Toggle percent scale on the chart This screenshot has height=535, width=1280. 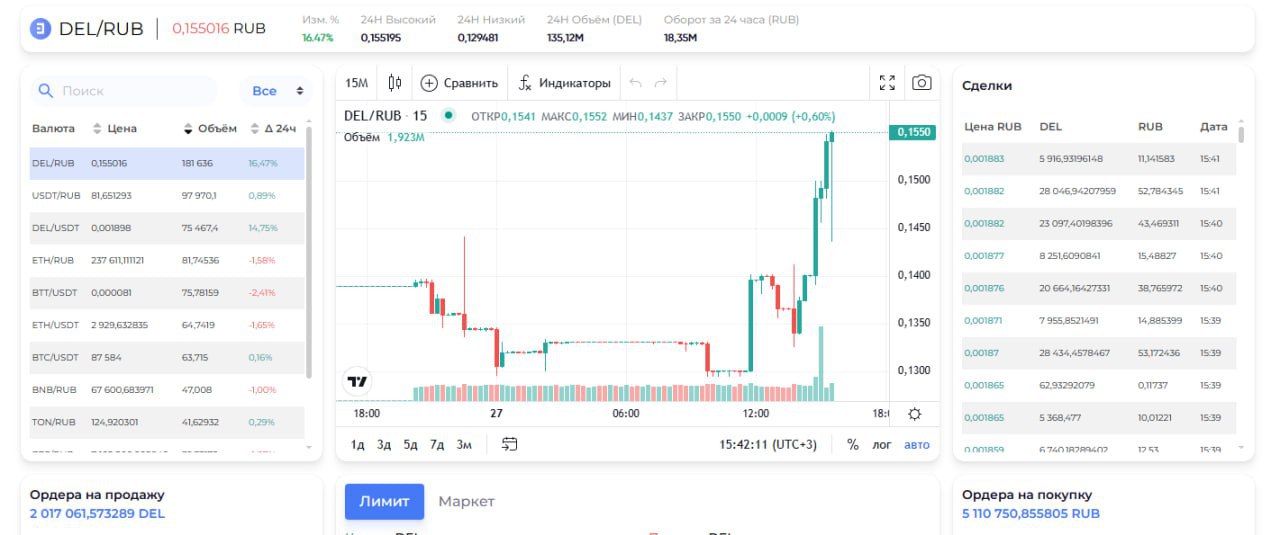click(x=853, y=444)
